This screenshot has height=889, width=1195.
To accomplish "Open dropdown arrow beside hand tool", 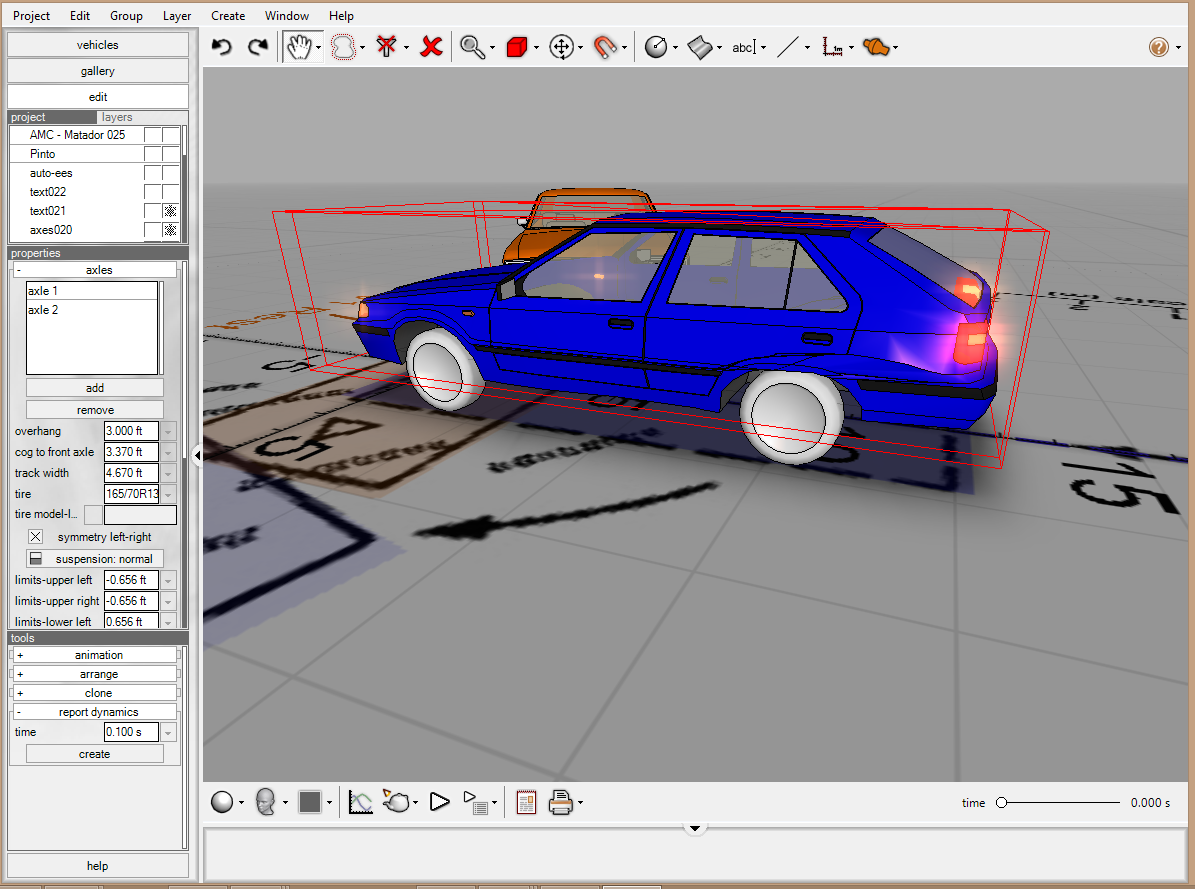I will (x=319, y=48).
